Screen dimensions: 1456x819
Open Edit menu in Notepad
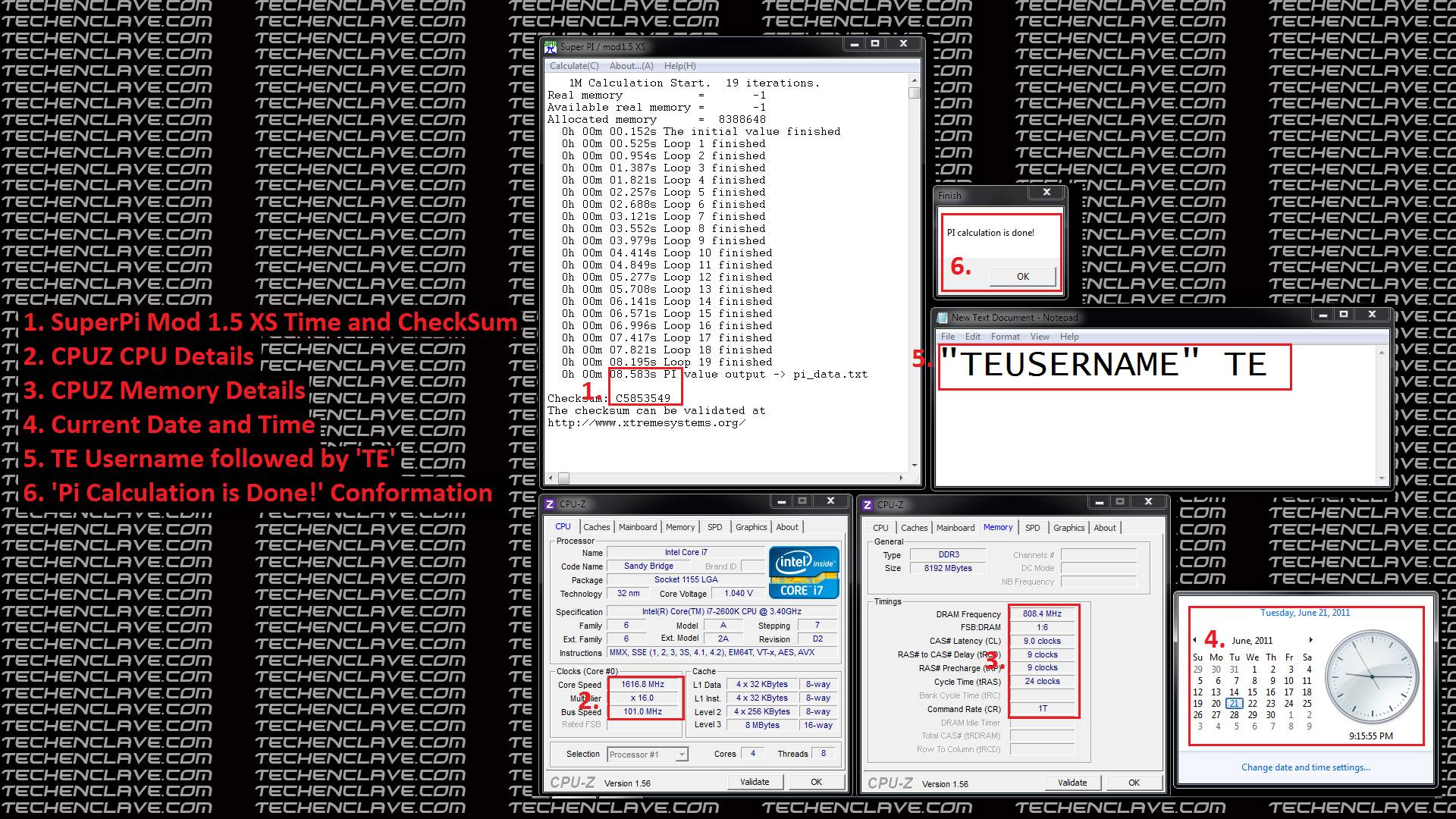click(973, 337)
